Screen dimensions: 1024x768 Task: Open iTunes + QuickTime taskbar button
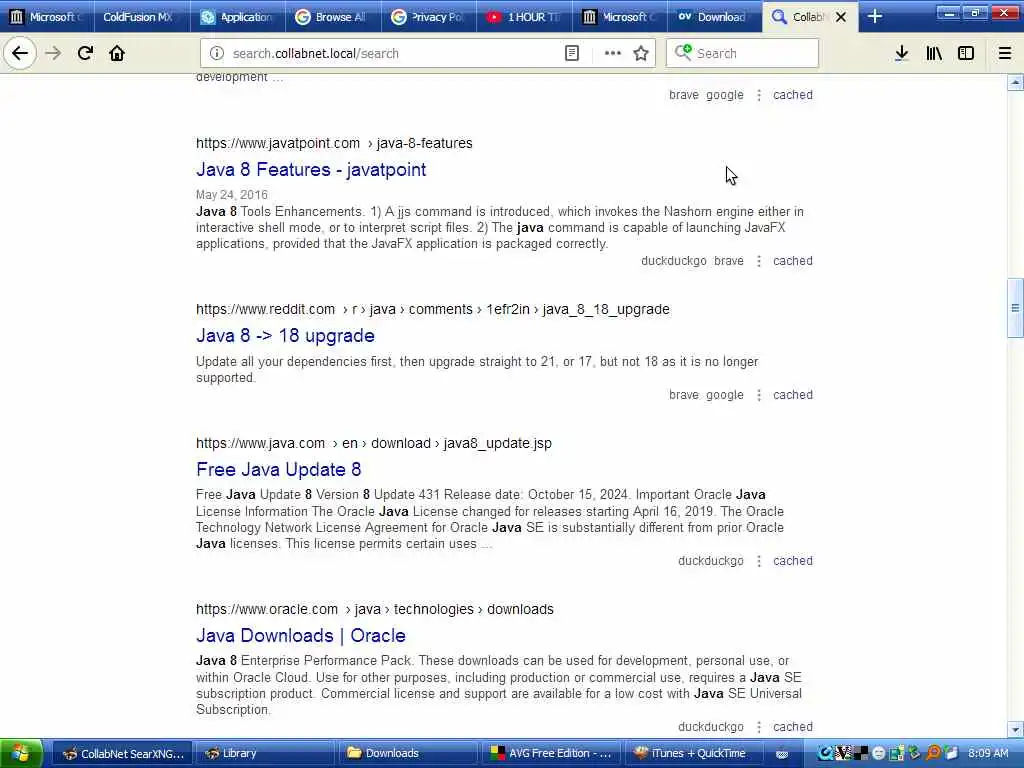click(x=694, y=754)
